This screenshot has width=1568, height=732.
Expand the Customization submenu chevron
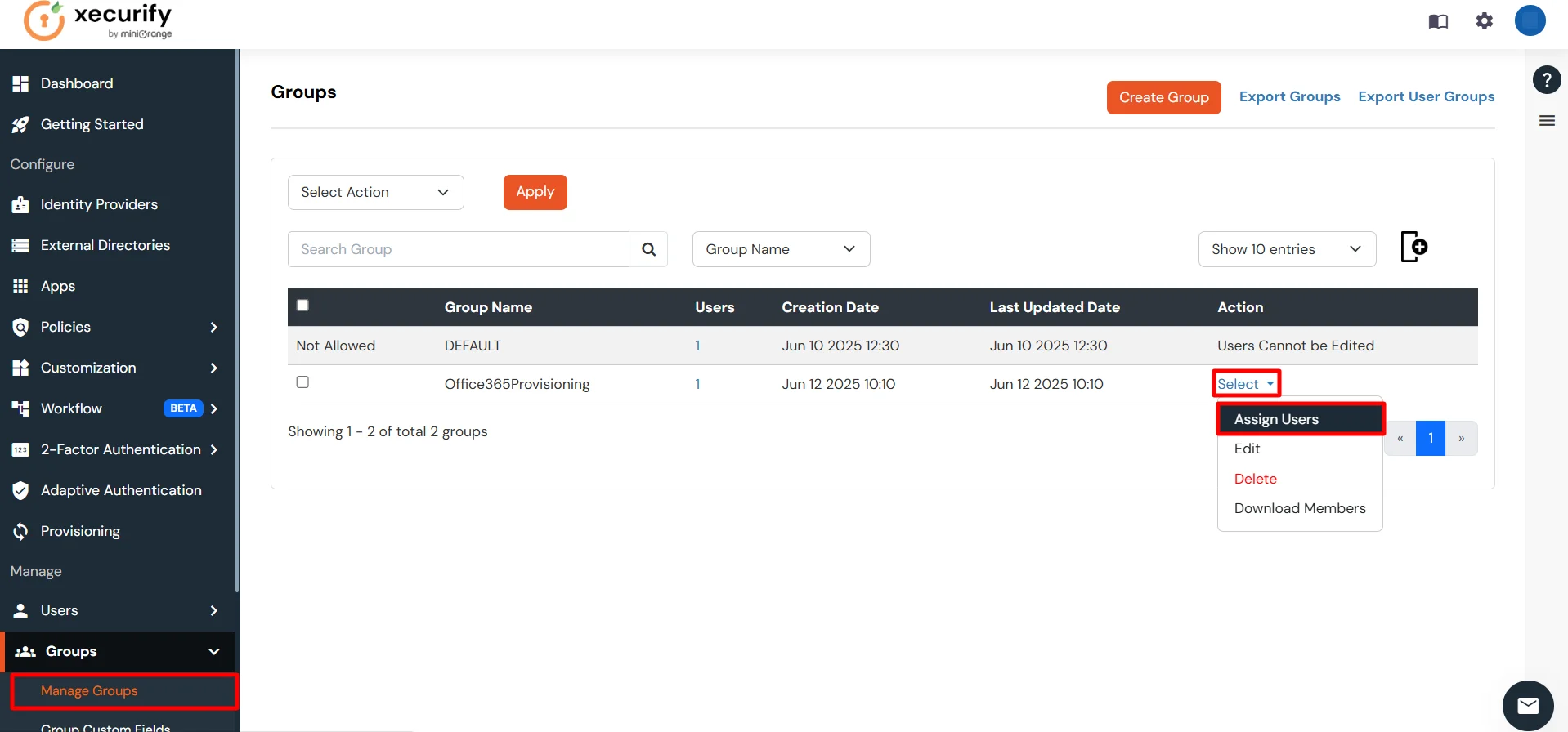coord(214,368)
